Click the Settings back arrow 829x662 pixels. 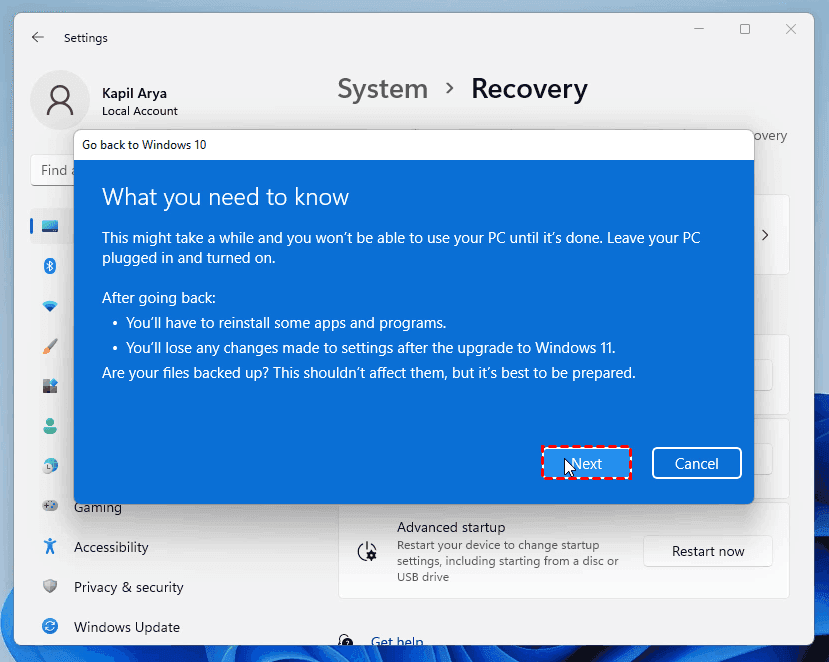[x=38, y=38]
